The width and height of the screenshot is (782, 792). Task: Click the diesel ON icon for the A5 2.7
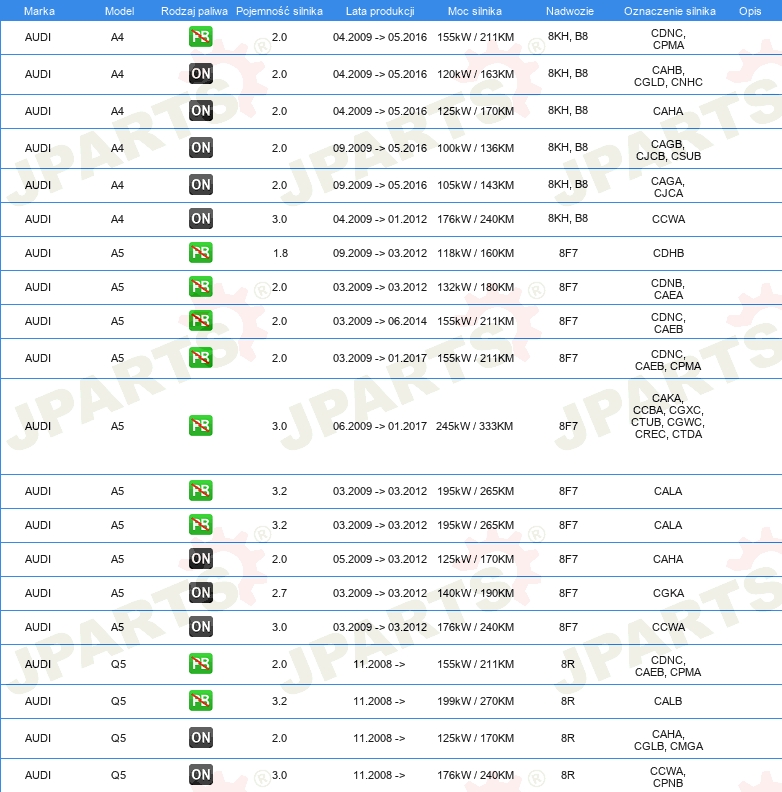(x=201, y=593)
